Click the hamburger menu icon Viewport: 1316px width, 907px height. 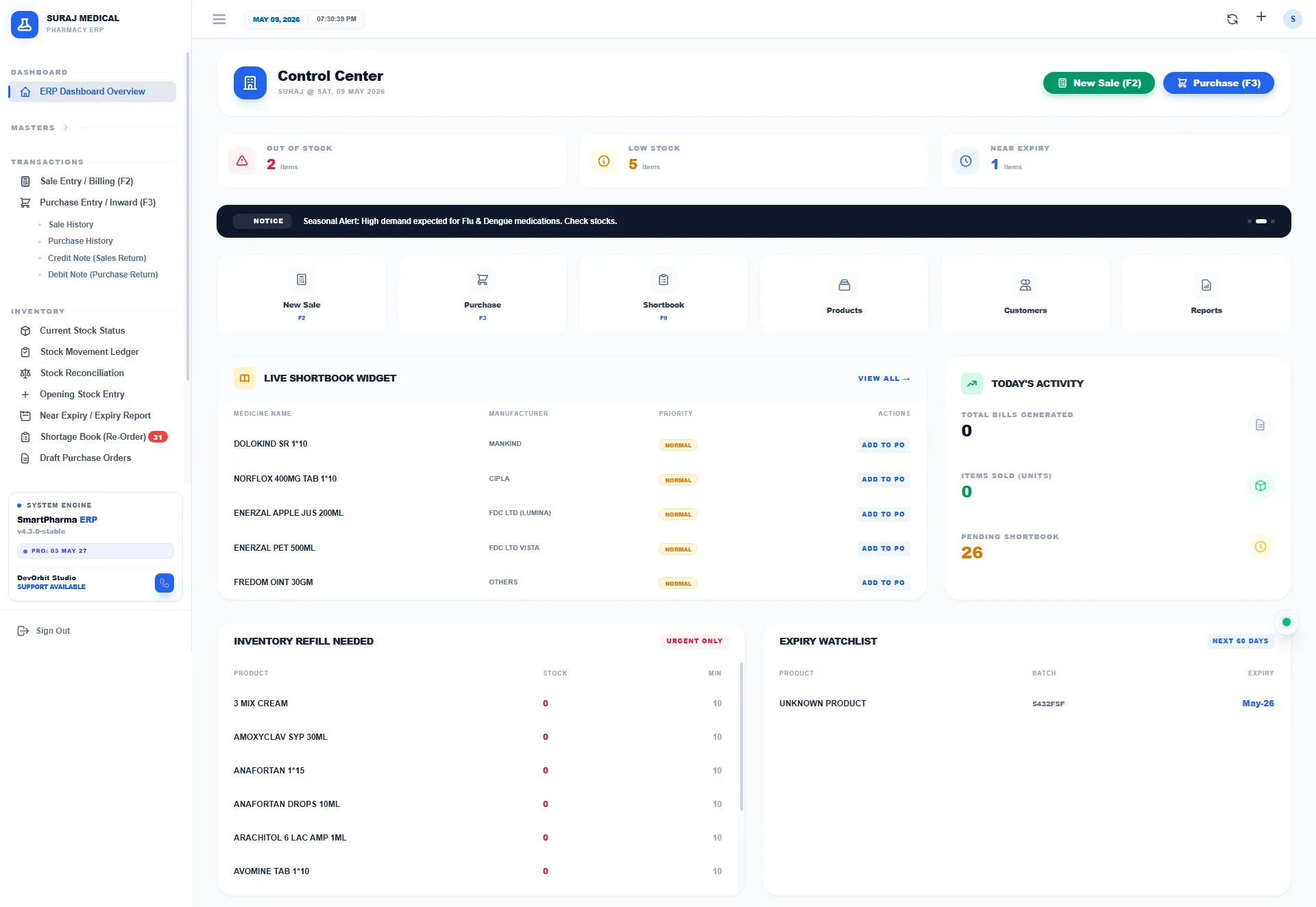[x=219, y=19]
